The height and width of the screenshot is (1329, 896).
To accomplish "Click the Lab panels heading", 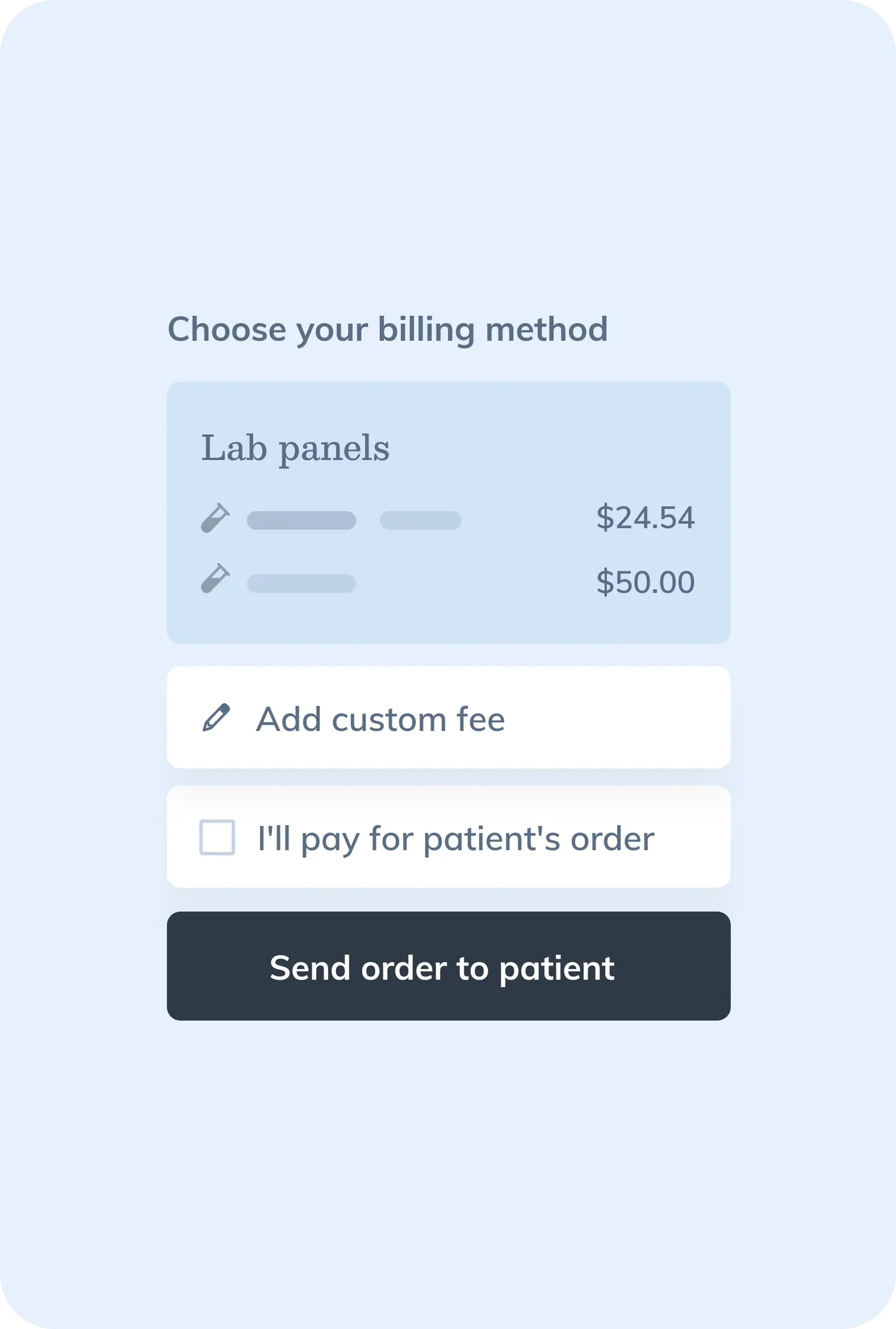I will coord(295,449).
